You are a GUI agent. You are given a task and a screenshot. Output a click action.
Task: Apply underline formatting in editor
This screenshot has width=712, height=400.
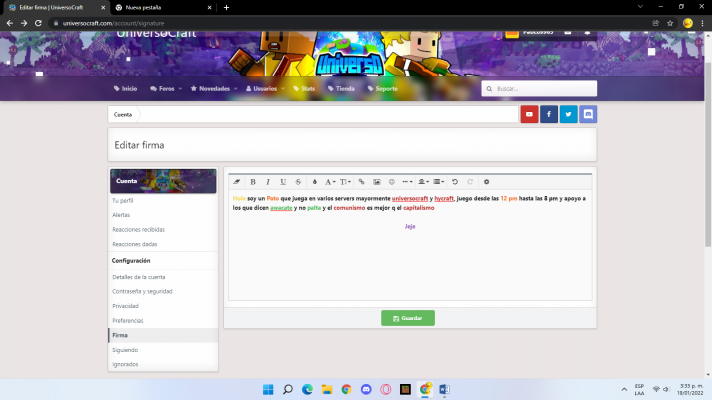(283, 182)
